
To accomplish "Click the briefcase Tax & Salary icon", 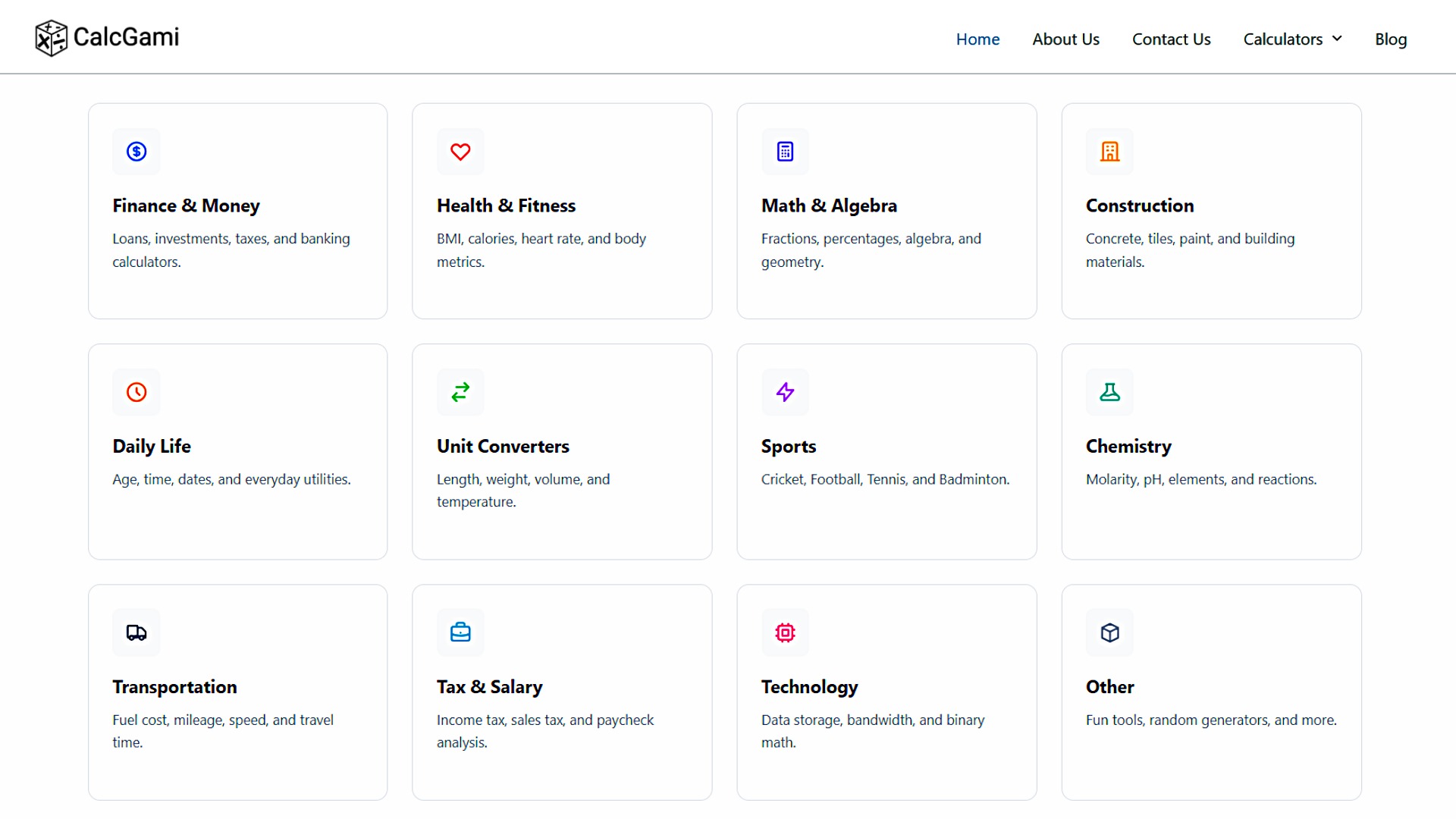I will (460, 632).
